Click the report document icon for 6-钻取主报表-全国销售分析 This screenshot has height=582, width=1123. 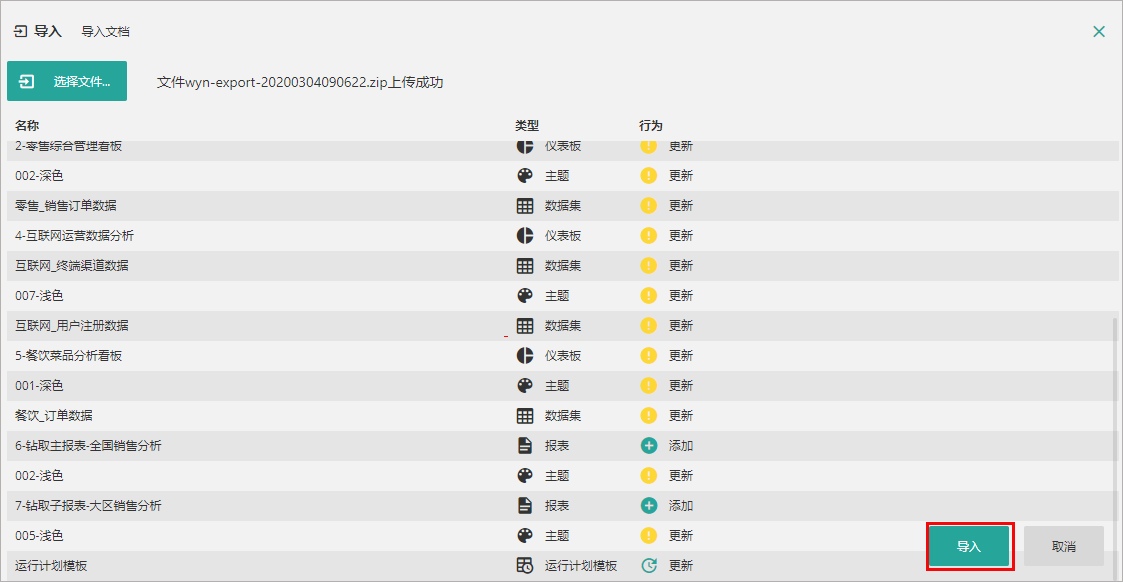(525, 446)
